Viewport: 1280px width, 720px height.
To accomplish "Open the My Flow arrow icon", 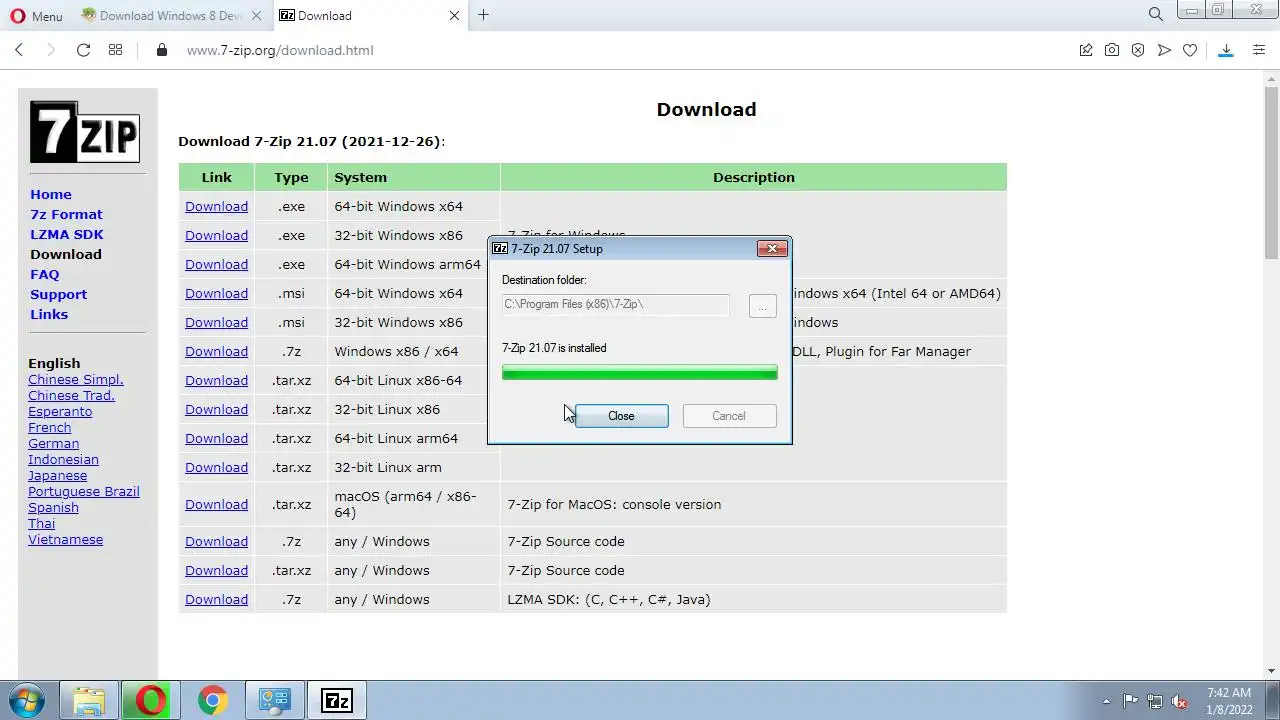I will point(1164,50).
